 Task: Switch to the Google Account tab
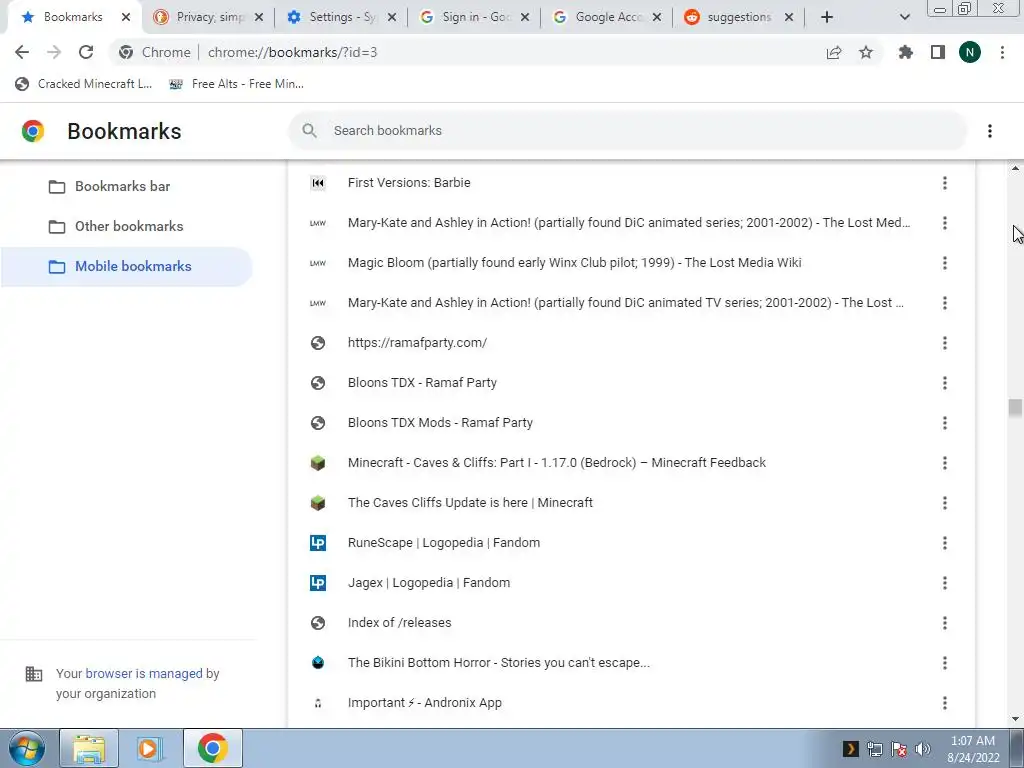point(607,18)
